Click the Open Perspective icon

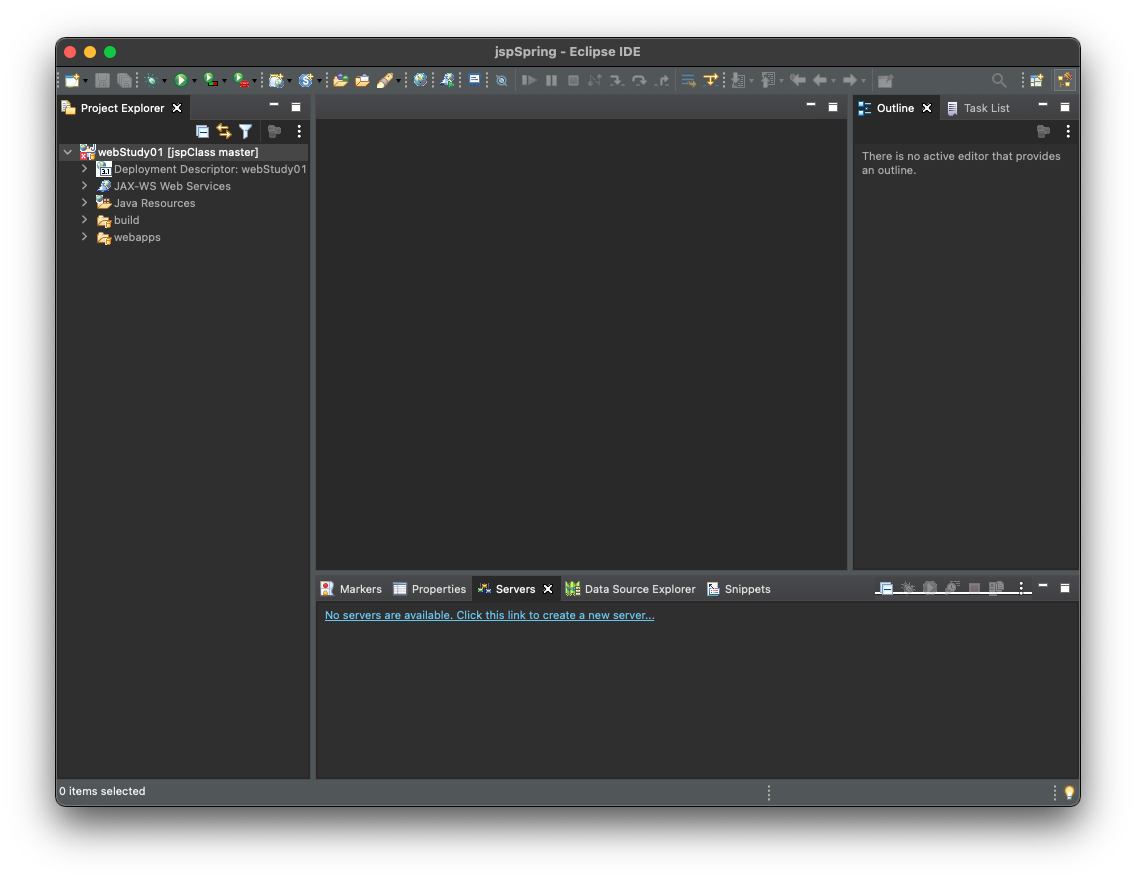tap(1037, 80)
